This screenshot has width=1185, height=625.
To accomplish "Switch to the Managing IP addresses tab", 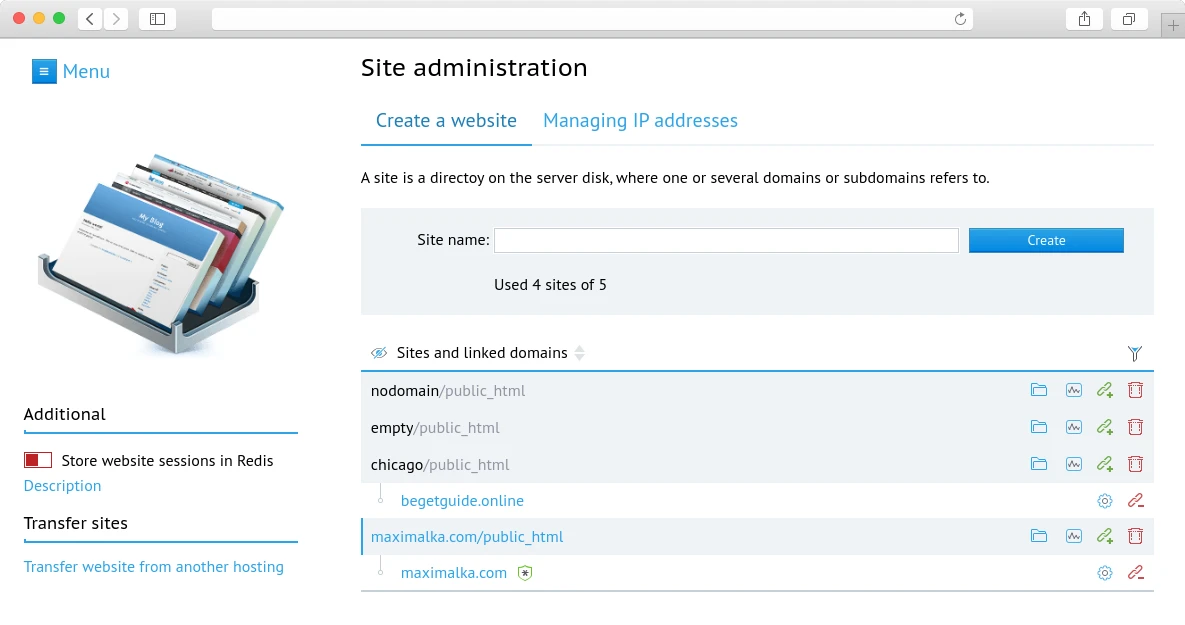I will click(640, 120).
